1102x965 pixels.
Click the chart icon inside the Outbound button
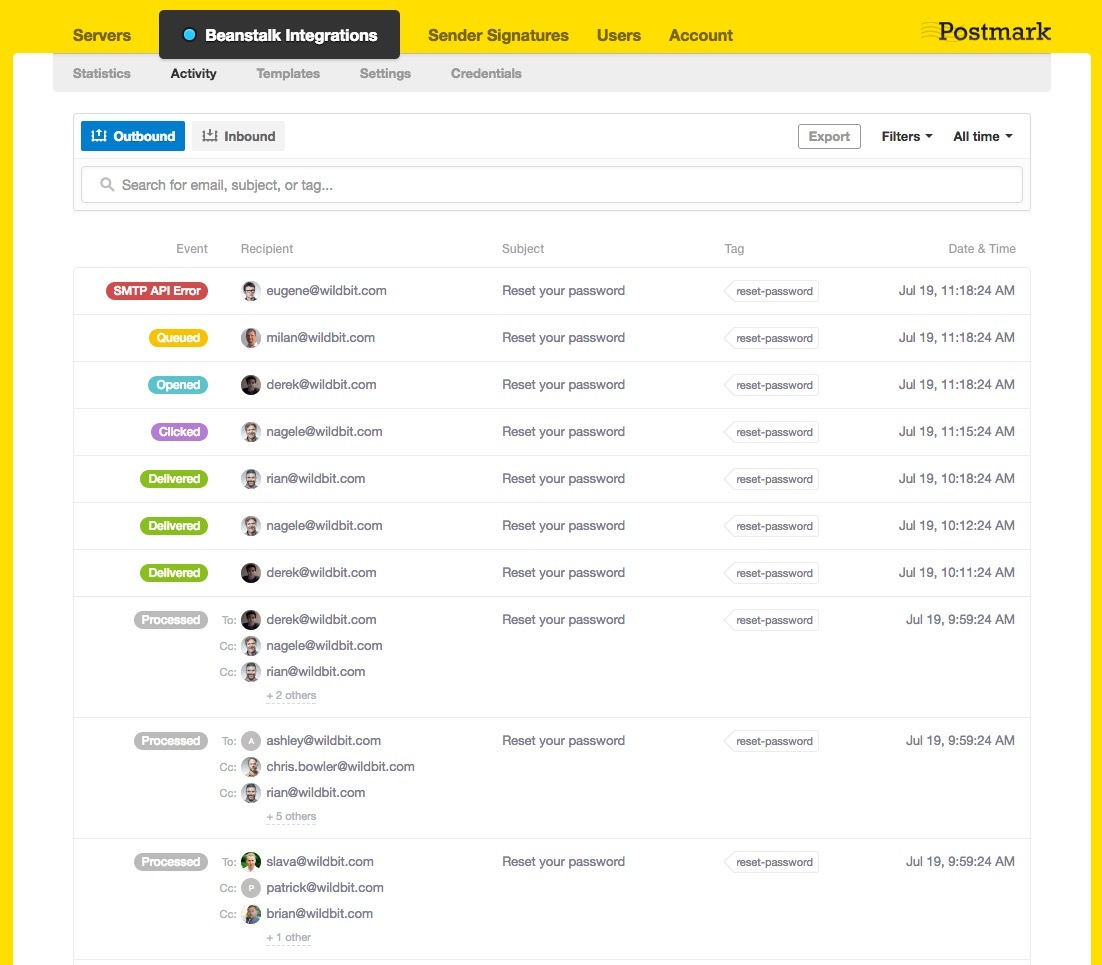click(96, 135)
